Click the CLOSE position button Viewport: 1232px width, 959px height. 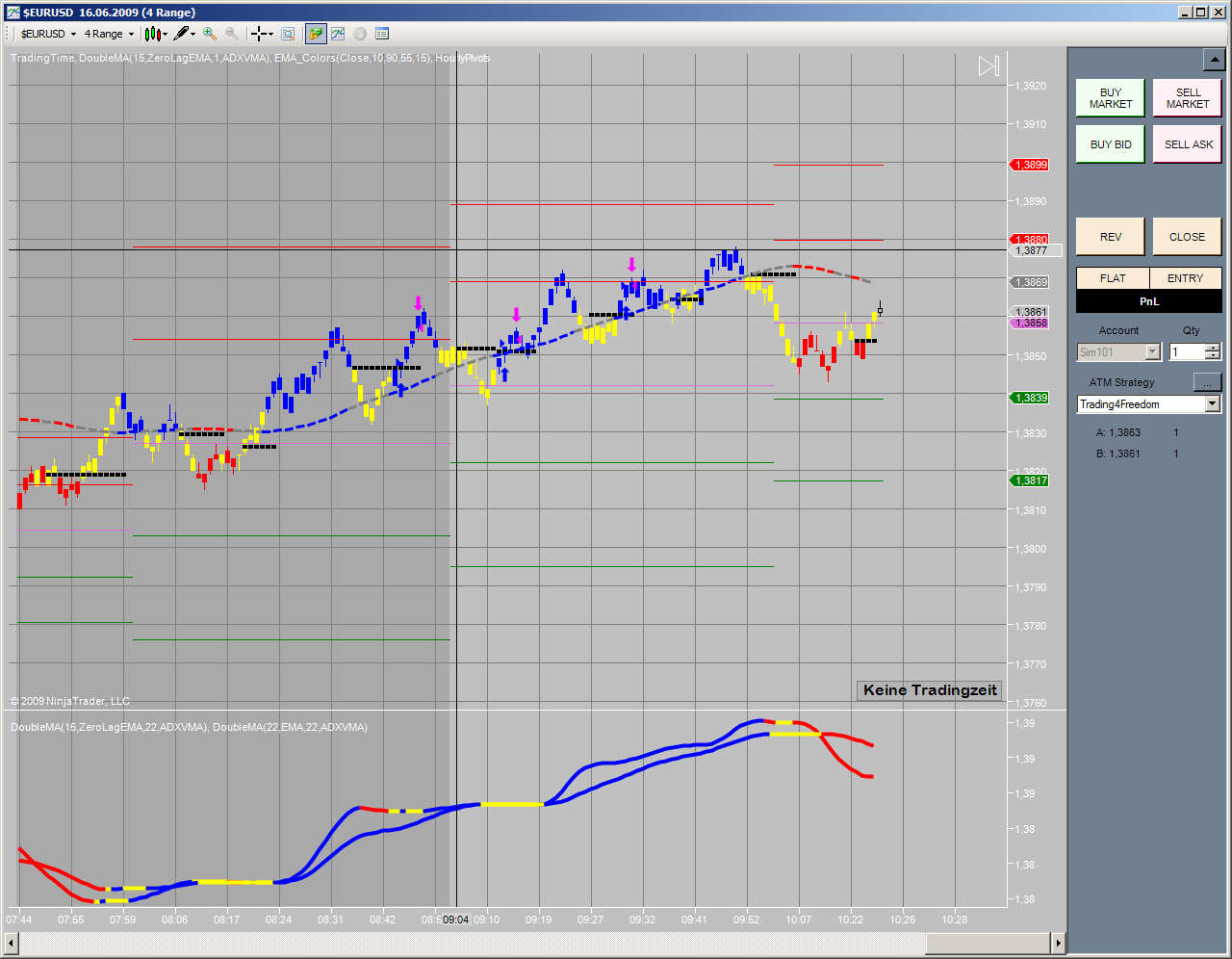pyautogui.click(x=1188, y=237)
